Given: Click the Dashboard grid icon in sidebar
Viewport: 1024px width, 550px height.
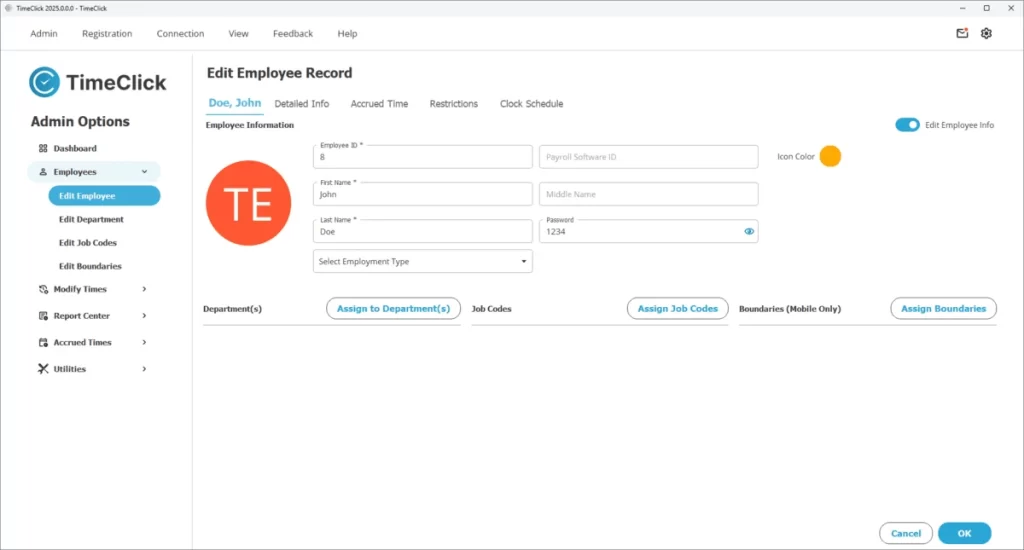Looking at the screenshot, I should pos(43,149).
